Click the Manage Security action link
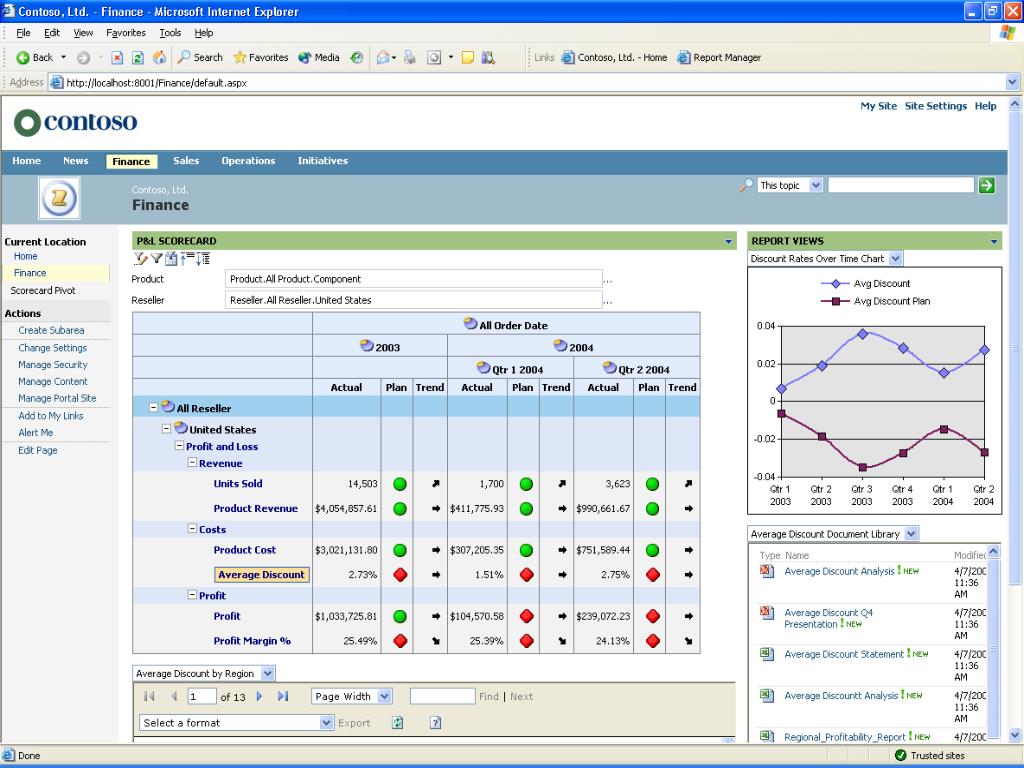Viewport: 1024px width, 768px height. [x=53, y=364]
